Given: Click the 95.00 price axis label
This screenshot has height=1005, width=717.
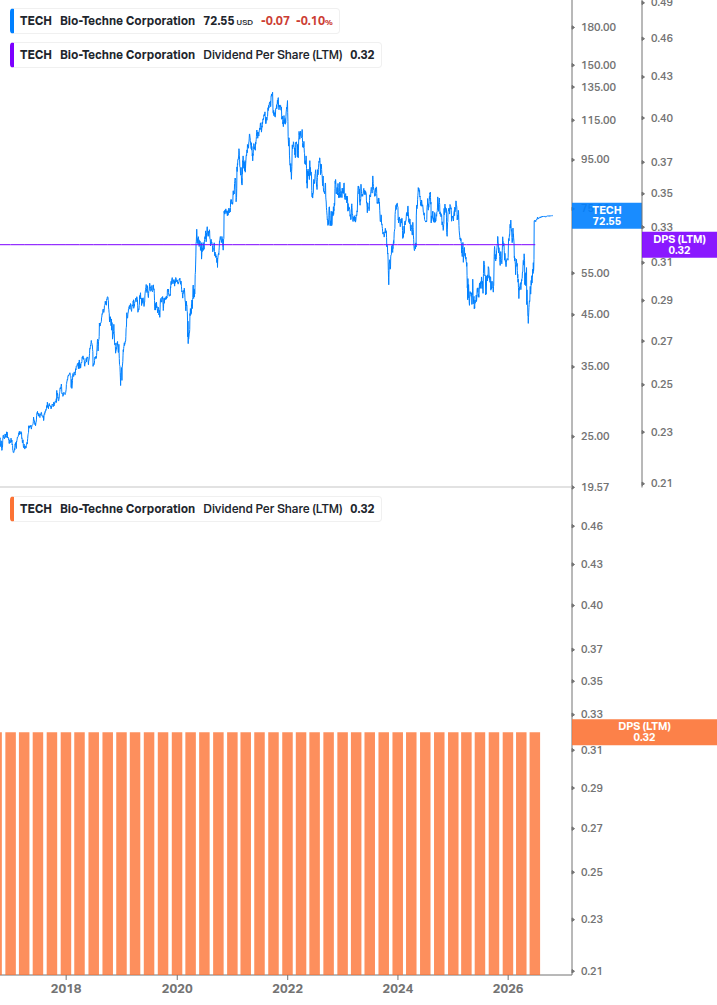Looking at the screenshot, I should pyautogui.click(x=595, y=160).
